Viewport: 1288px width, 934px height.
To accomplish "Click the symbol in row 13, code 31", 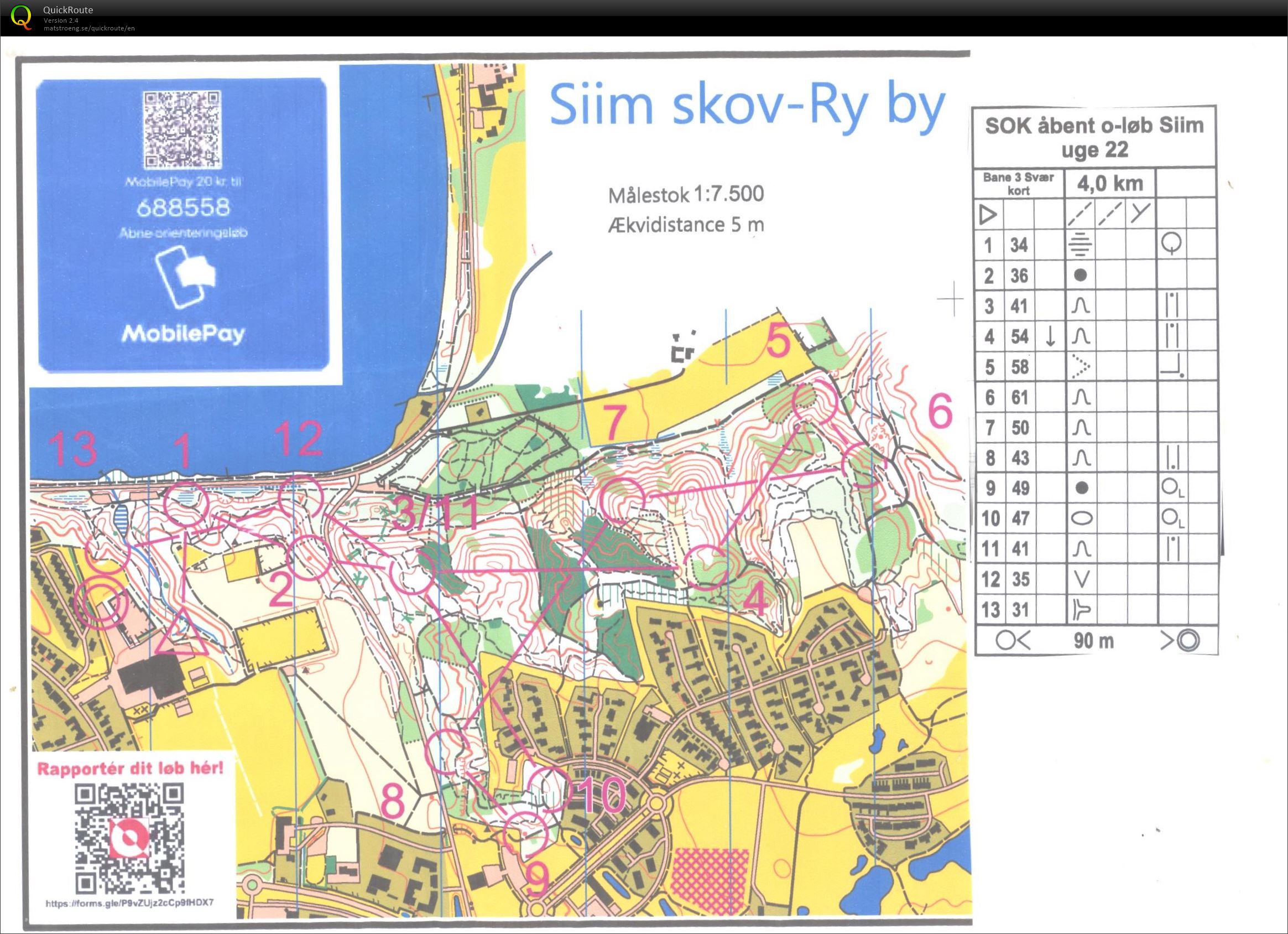I will click(1081, 609).
